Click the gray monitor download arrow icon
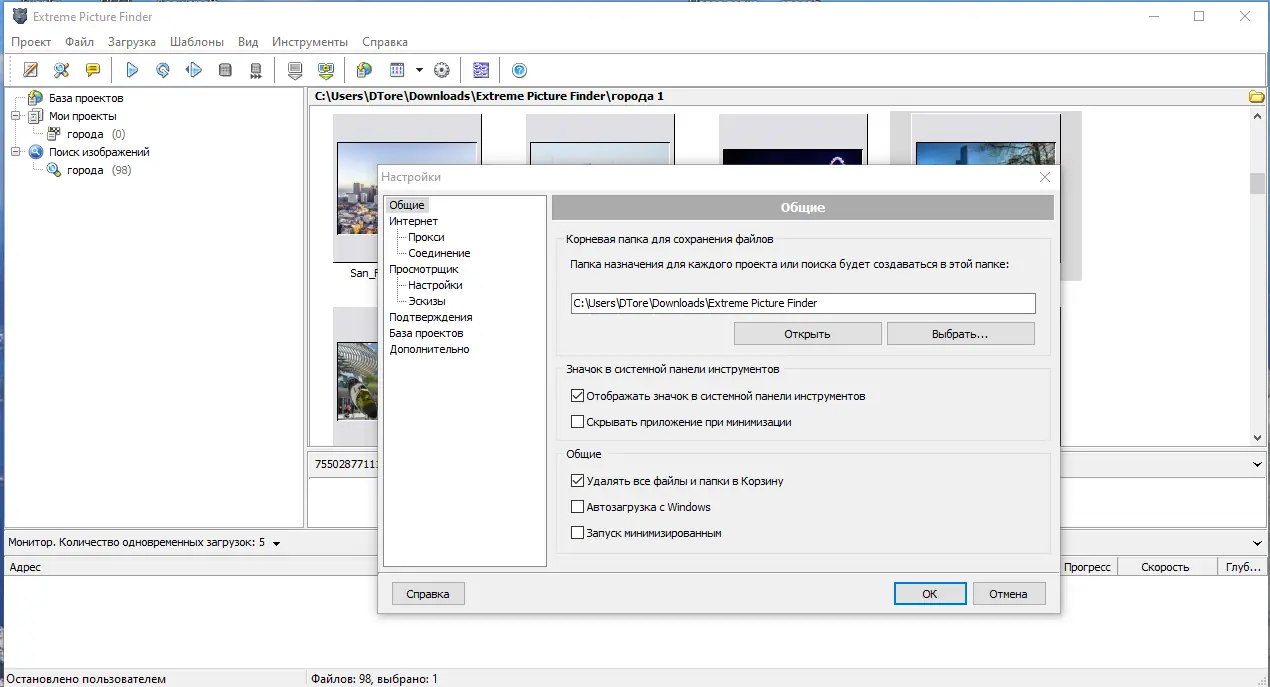This screenshot has height=687, width=1270. tap(295, 70)
